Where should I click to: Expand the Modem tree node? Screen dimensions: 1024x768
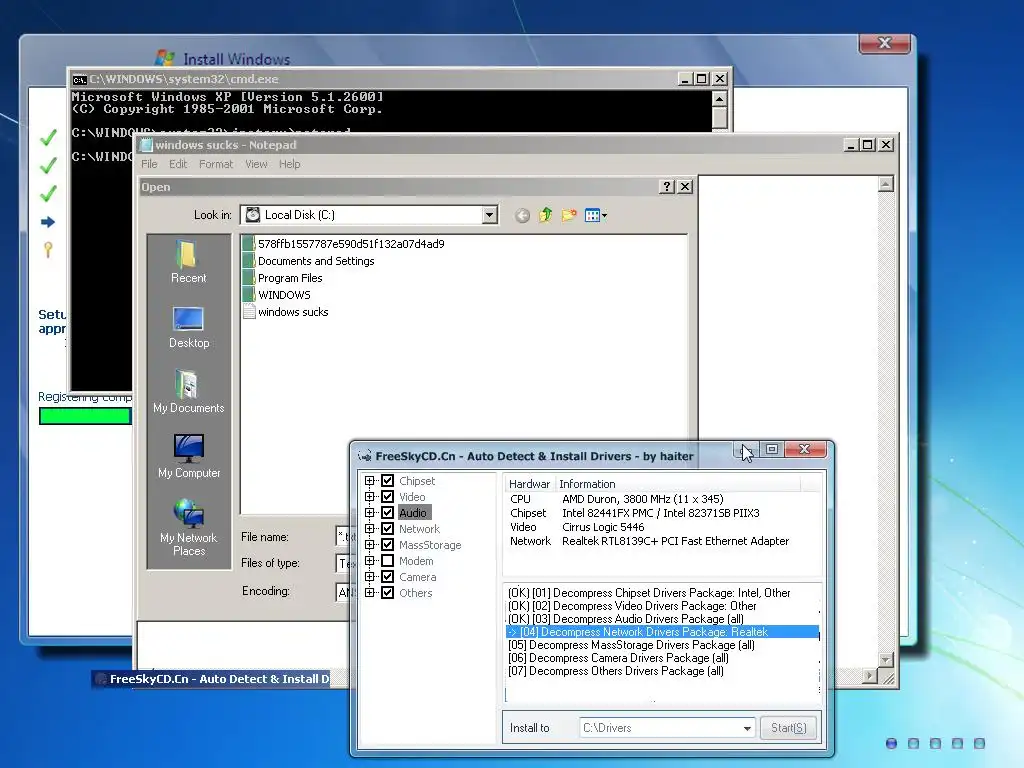click(x=370, y=561)
